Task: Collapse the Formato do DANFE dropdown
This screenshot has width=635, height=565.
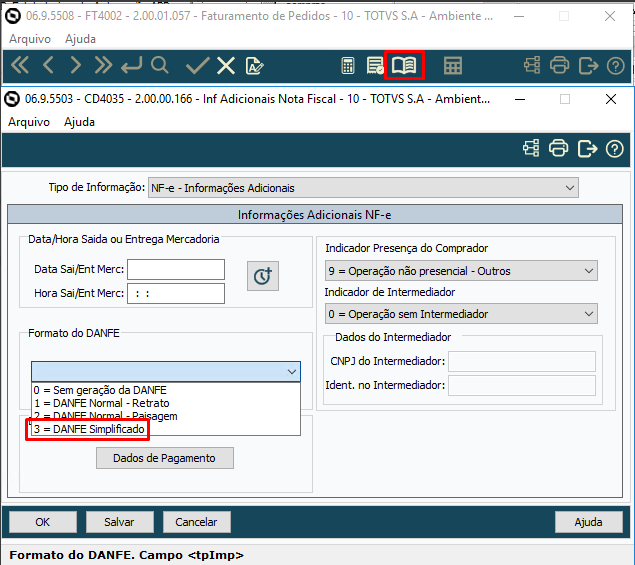Action: click(x=292, y=372)
